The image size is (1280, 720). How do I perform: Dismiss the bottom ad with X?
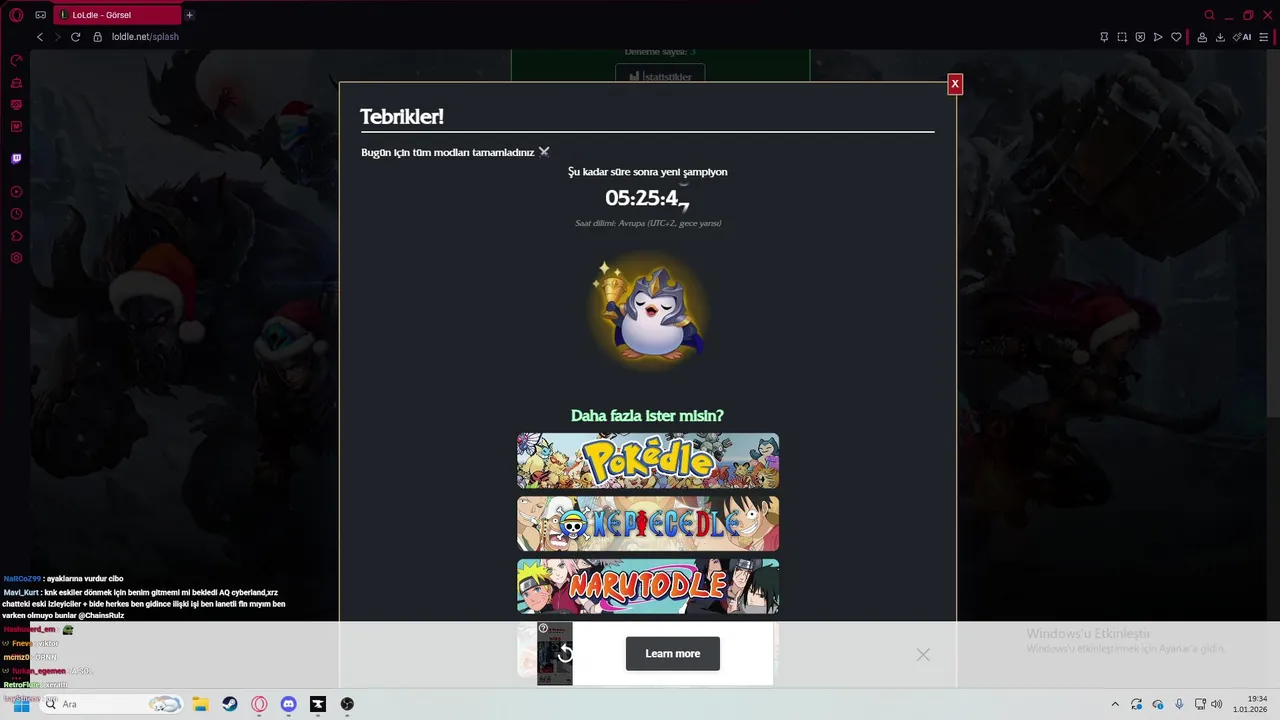click(x=923, y=654)
